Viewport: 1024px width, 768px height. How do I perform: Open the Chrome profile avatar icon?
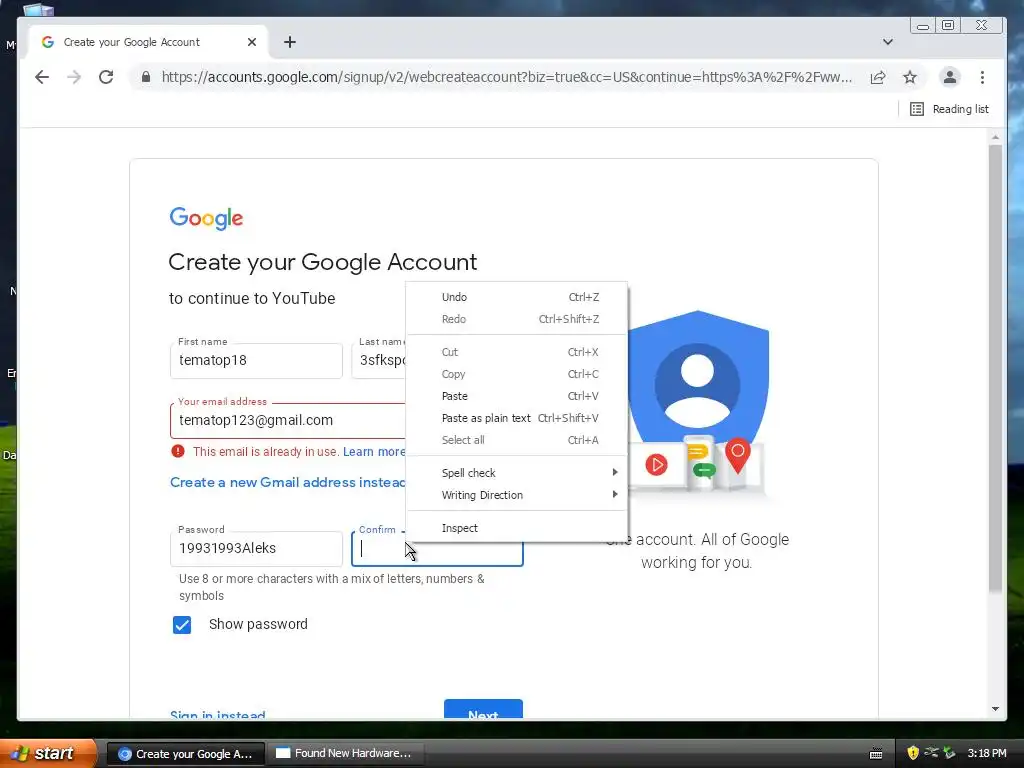pos(950,77)
